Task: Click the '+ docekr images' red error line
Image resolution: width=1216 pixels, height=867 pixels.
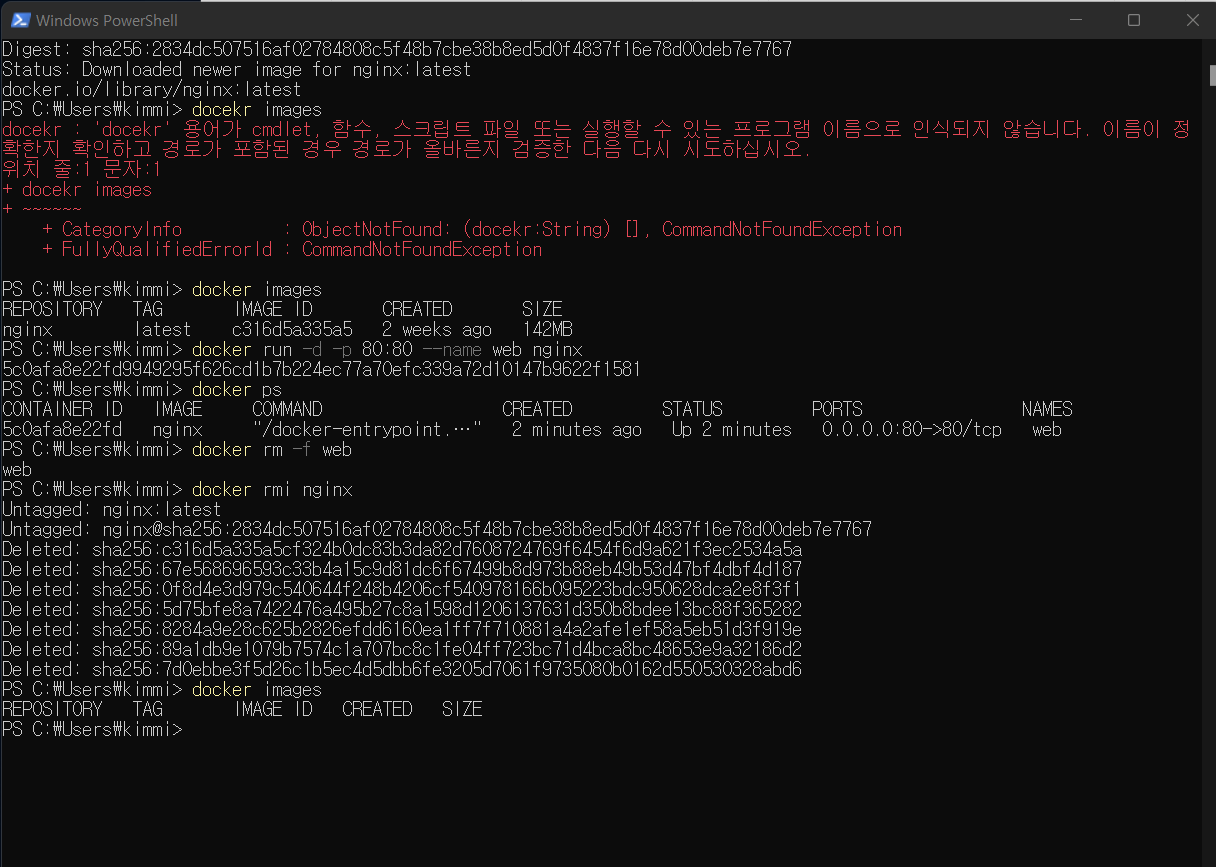Action: 77,189
